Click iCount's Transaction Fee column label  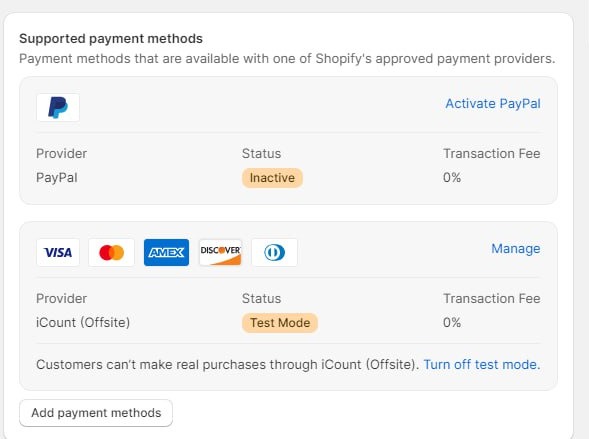492,299
